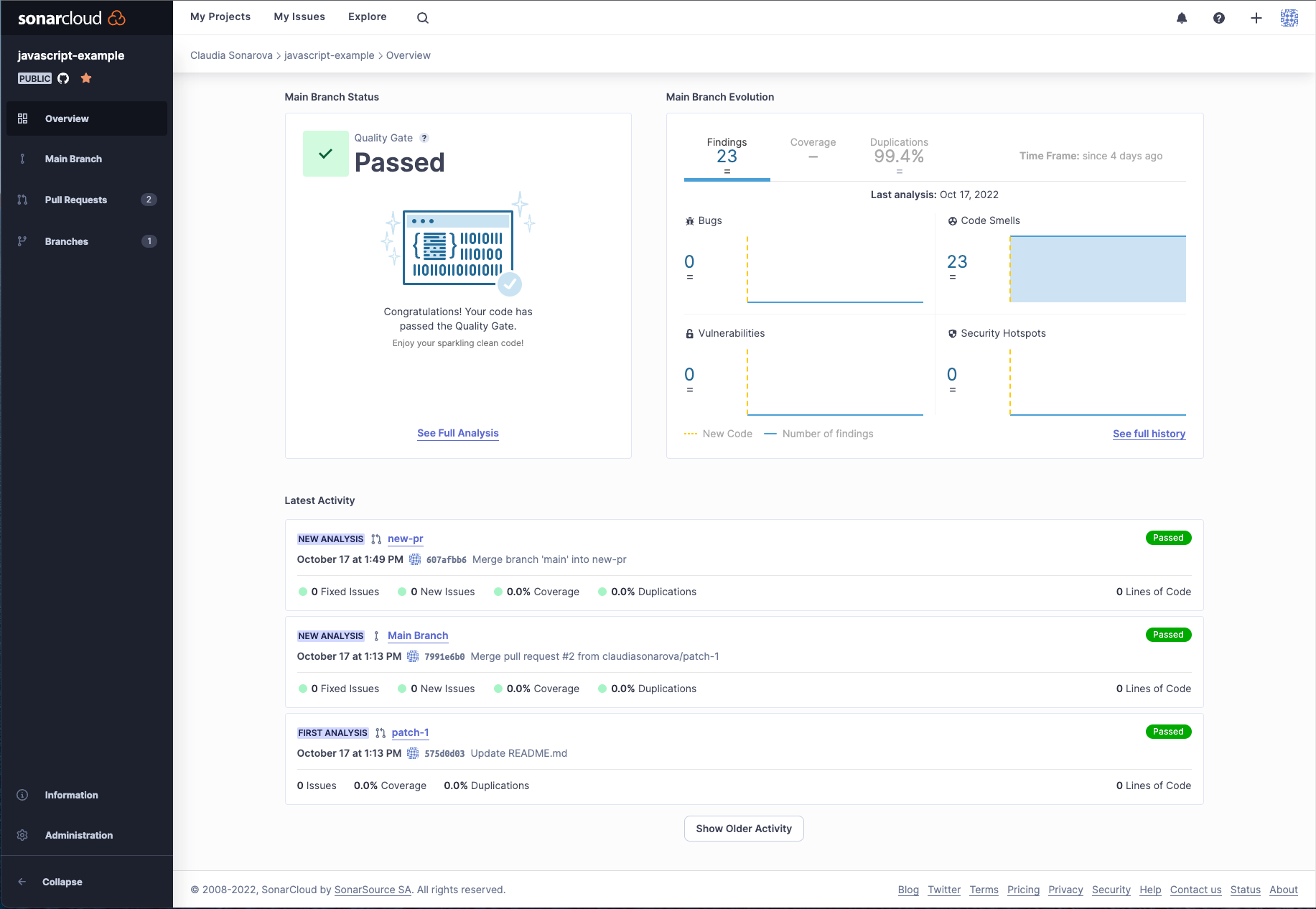Open My Issues in top navigation
This screenshot has width=1316, height=909.
(x=299, y=17)
